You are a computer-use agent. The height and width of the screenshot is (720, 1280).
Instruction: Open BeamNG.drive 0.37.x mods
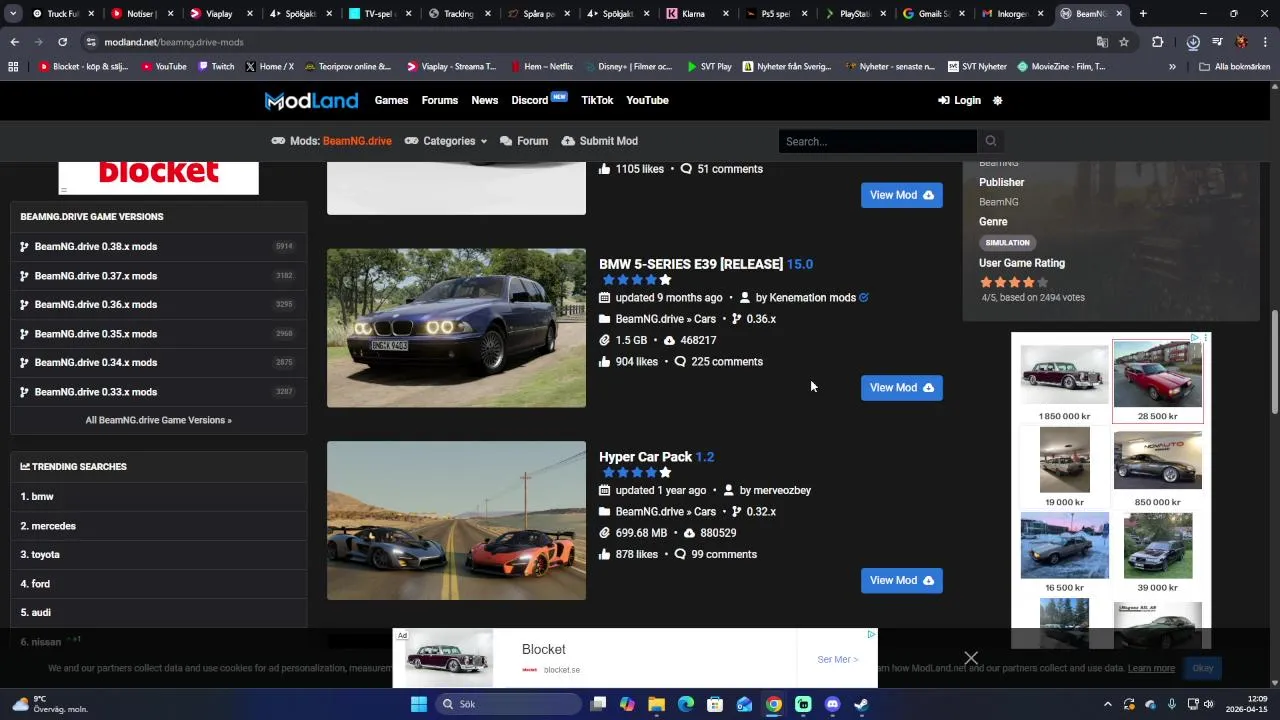[x=158, y=276]
